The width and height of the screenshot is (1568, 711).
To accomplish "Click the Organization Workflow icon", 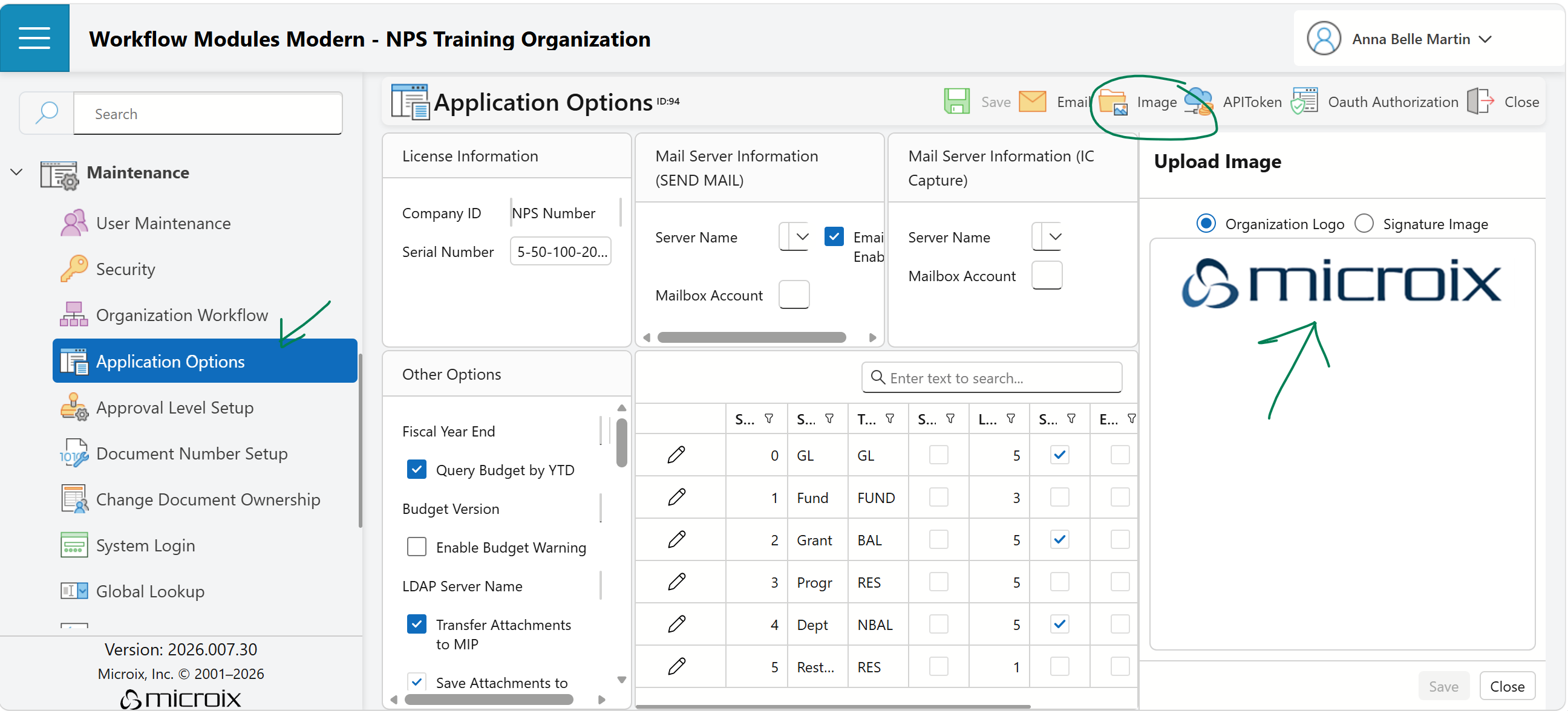I will 74,314.
